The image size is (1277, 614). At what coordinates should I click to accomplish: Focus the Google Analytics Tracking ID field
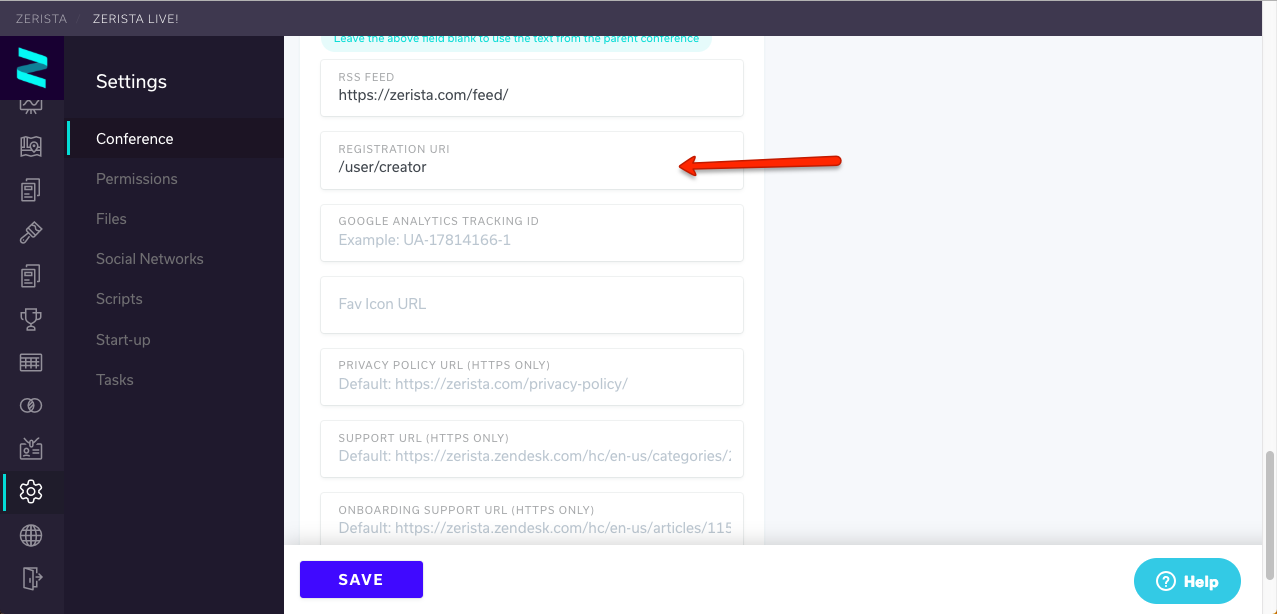[532, 233]
